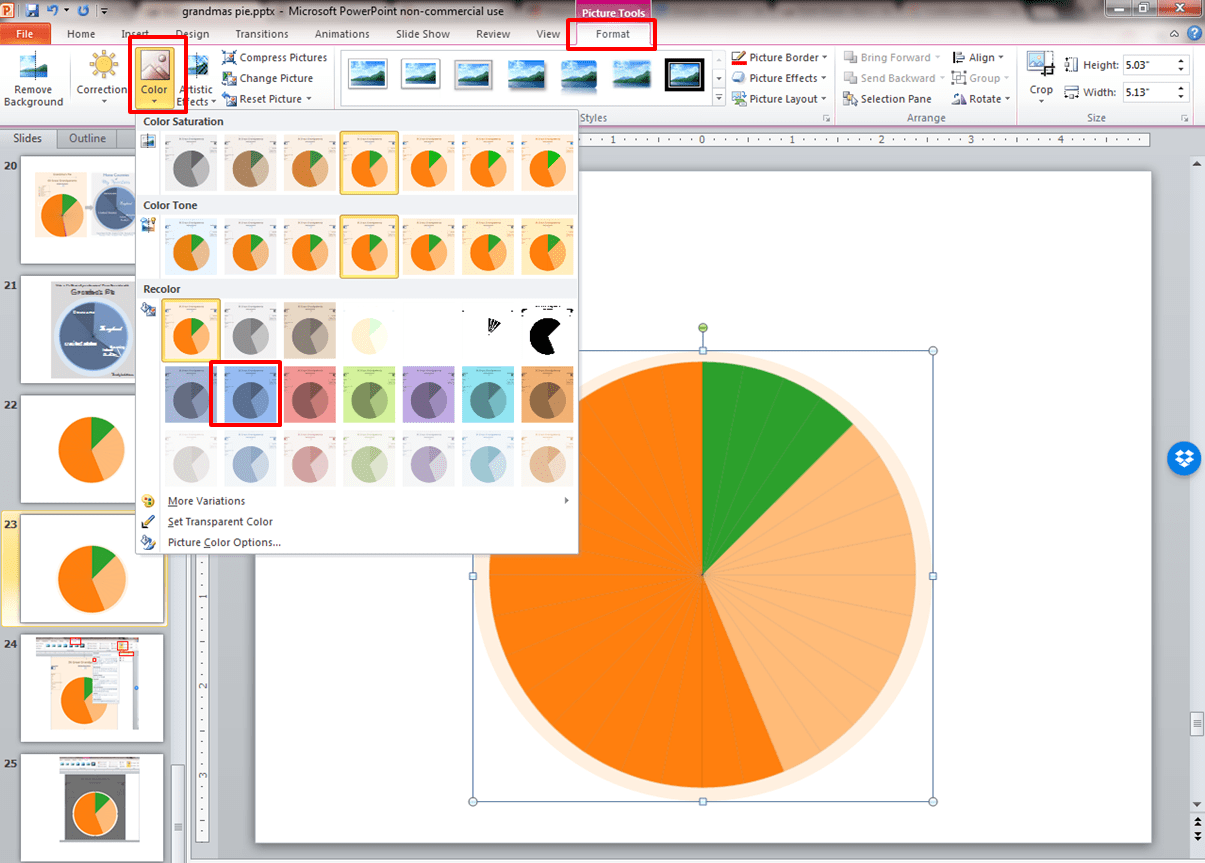Increase the picture height with spinner
This screenshot has width=1205, height=863.
1182,61
